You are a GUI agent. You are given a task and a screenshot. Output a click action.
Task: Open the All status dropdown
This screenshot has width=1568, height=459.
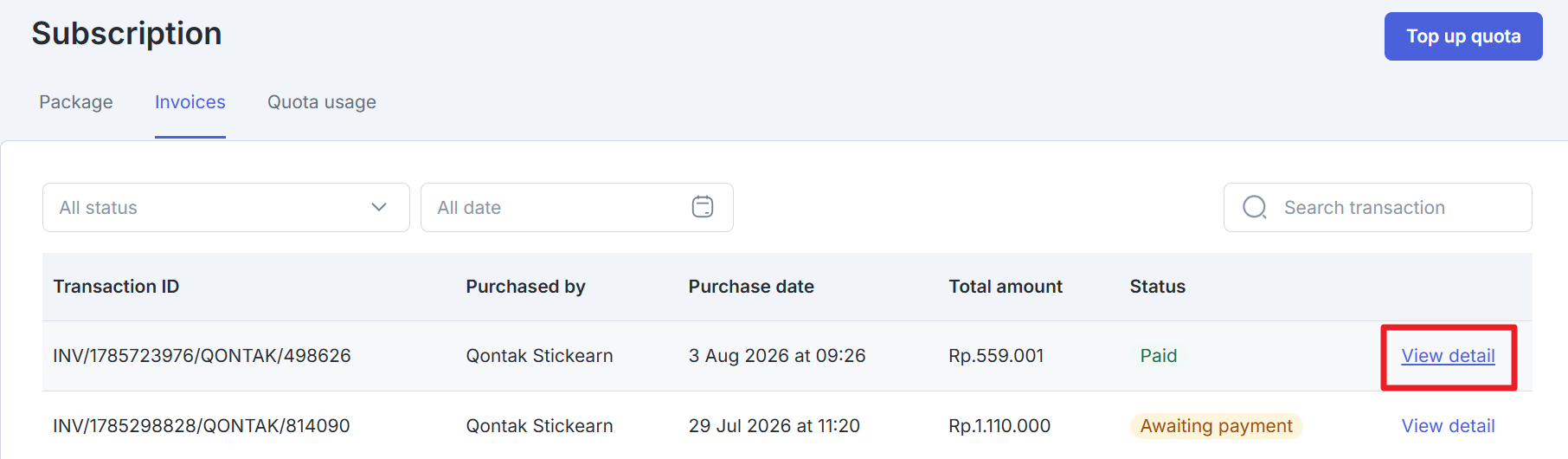pyautogui.click(x=226, y=207)
